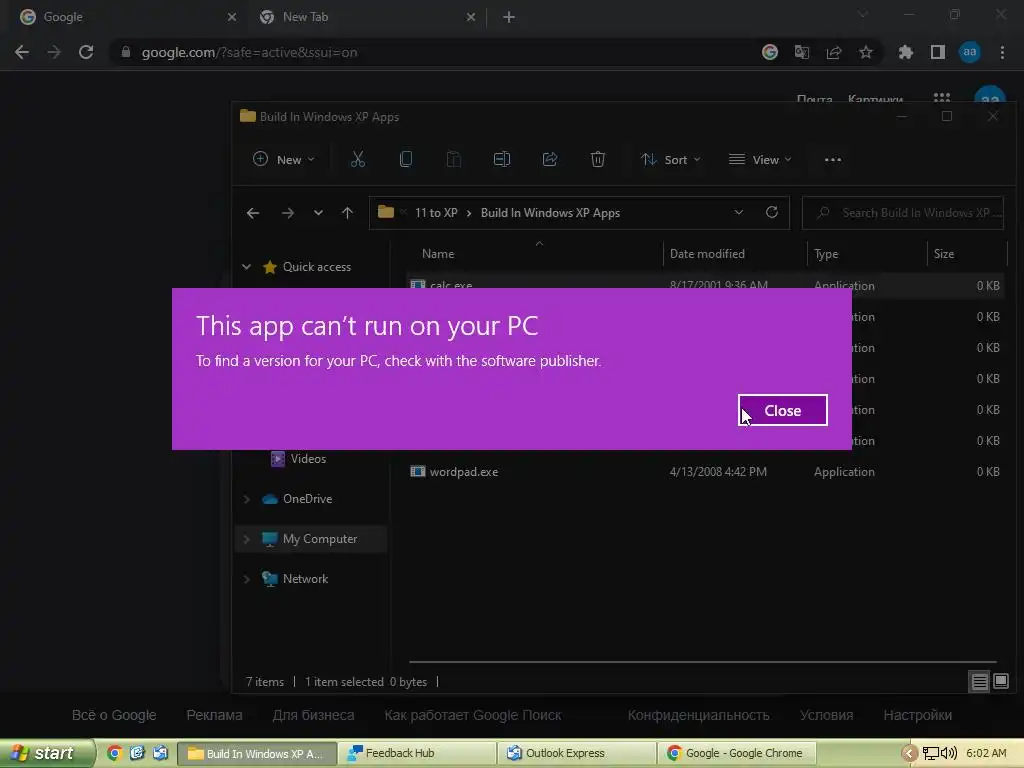This screenshot has height=768, width=1024.
Task: Go back in File Explorer
Action: tap(253, 213)
